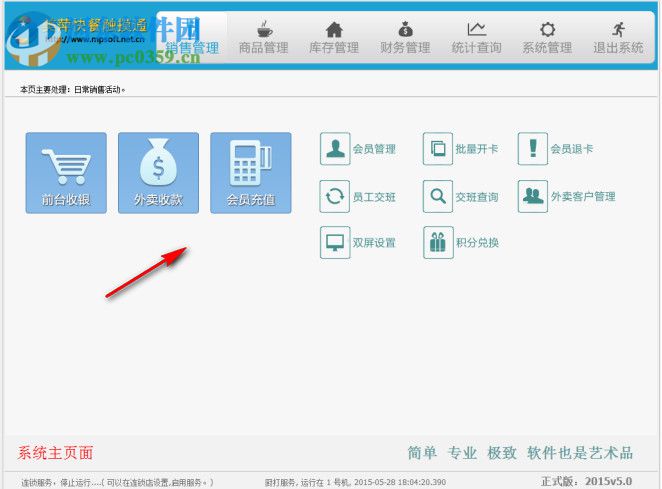Click the 厨打服务 status bar message

[x=355, y=482]
